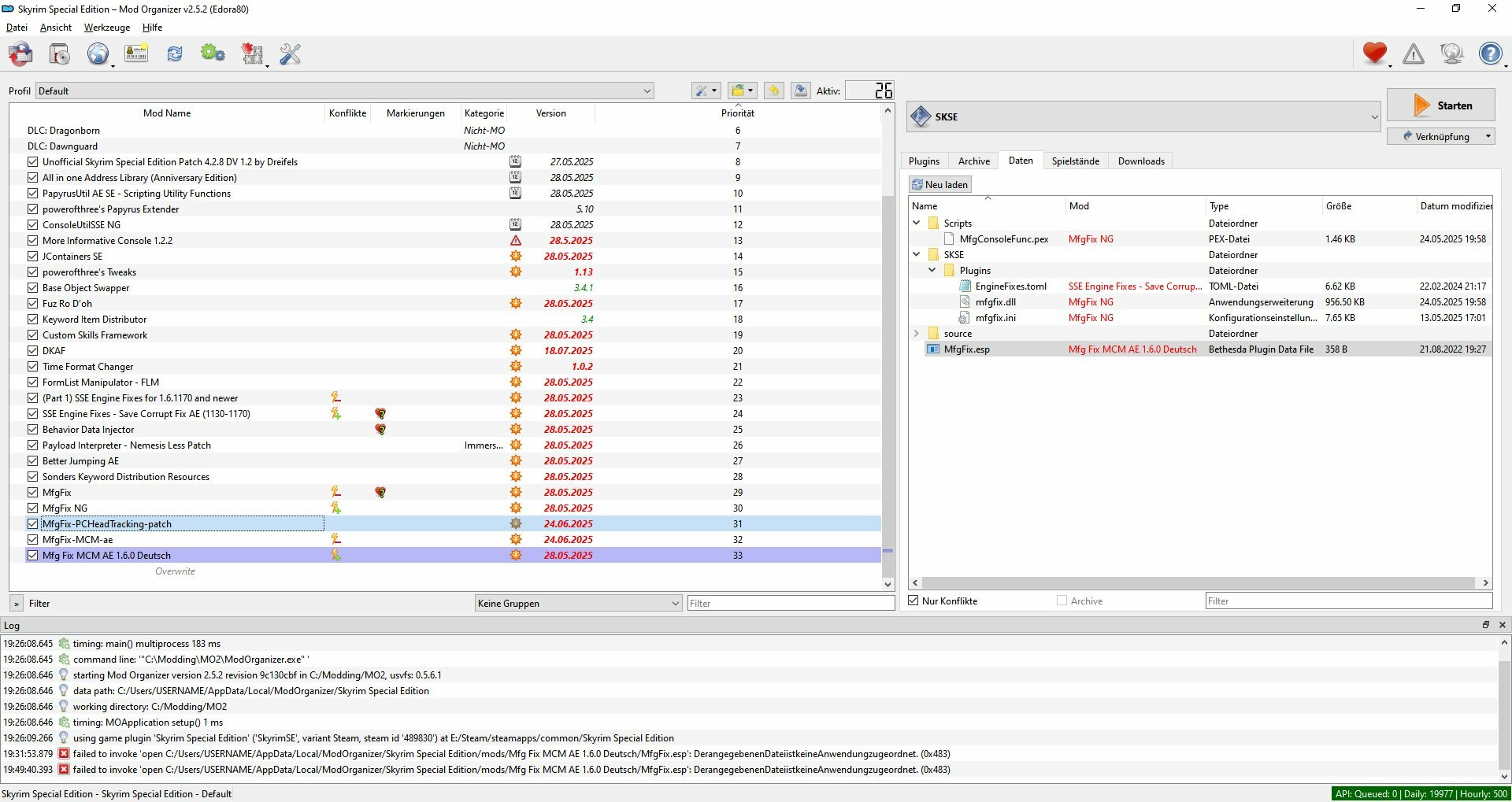The height and width of the screenshot is (802, 1512).
Task: Click the blue Refresh arrows icon
Action: point(175,54)
